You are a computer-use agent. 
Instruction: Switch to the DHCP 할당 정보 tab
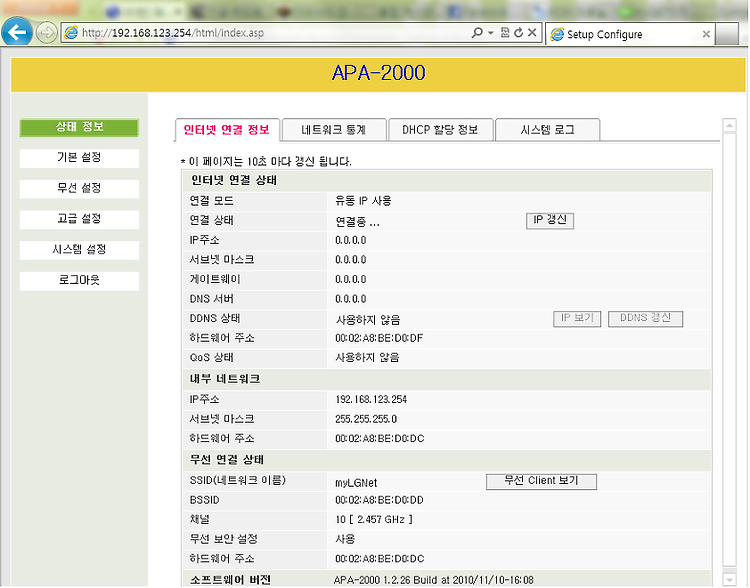click(441, 130)
